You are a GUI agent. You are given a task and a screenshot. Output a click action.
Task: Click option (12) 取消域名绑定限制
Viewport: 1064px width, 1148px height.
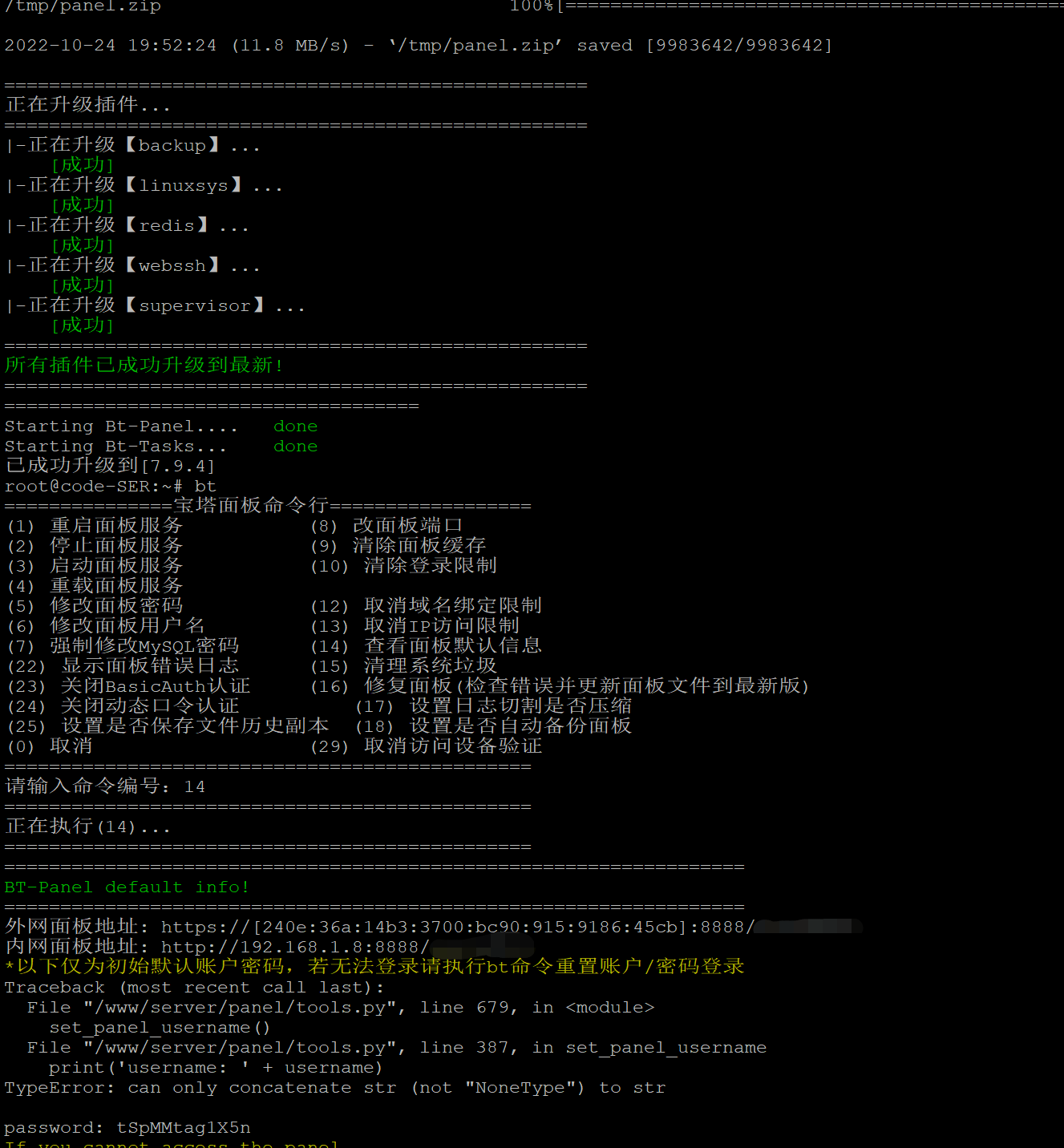point(426,606)
